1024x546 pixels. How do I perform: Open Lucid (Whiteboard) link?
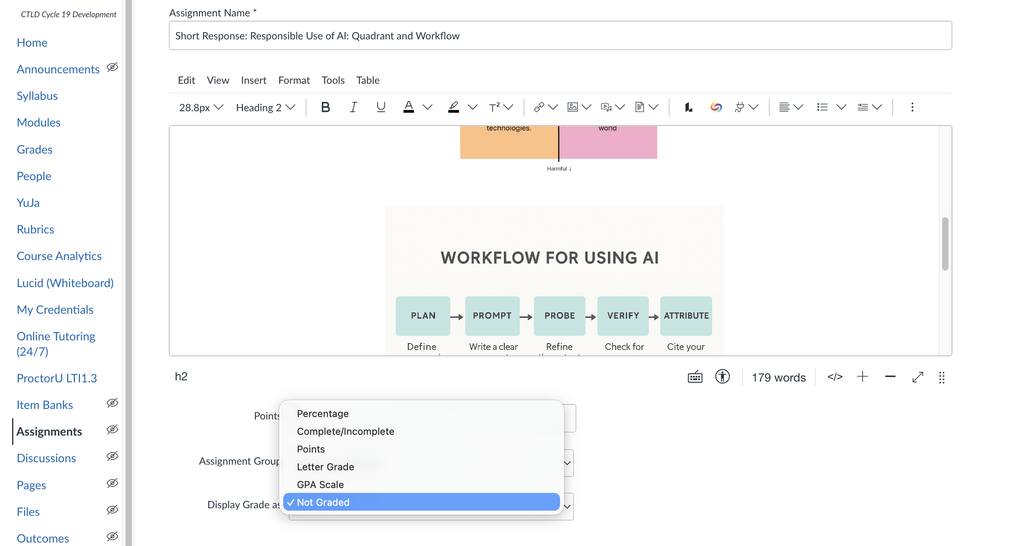(65, 283)
